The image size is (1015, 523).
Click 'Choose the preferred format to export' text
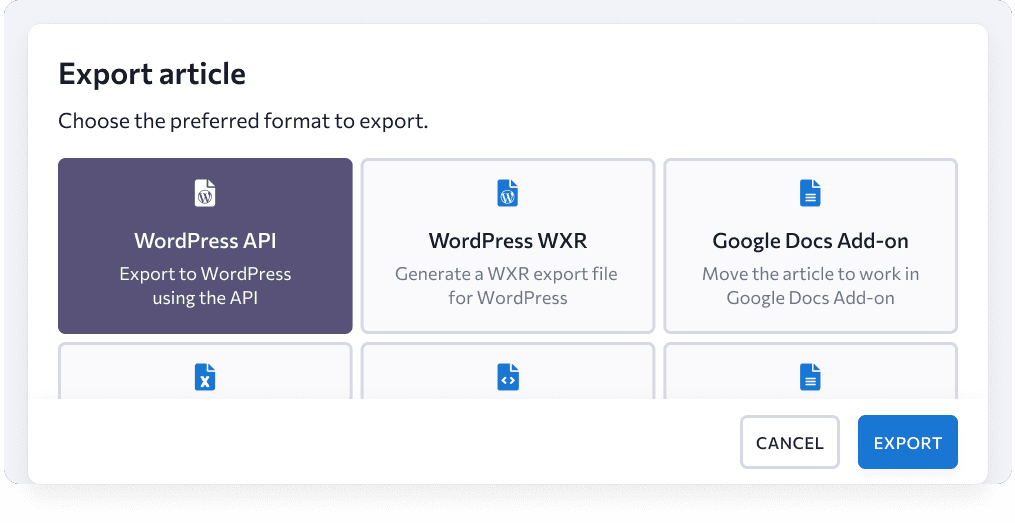pos(243,121)
